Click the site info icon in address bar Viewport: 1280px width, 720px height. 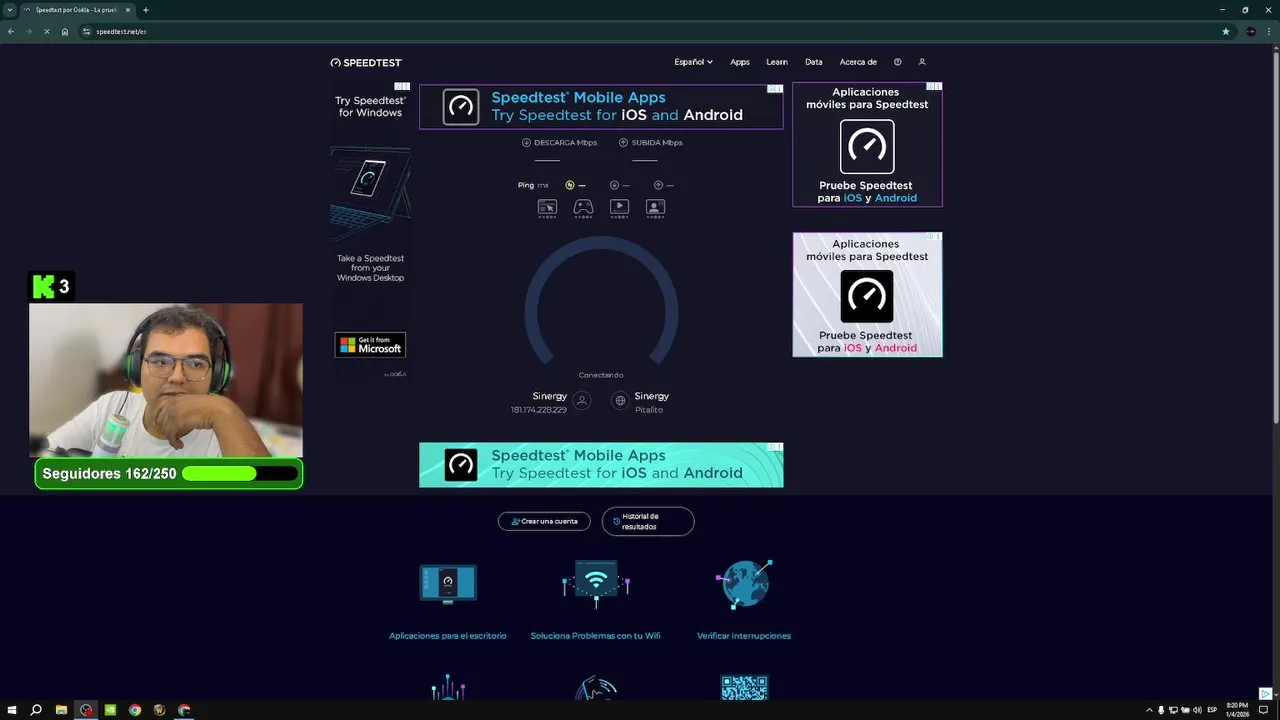click(x=87, y=31)
